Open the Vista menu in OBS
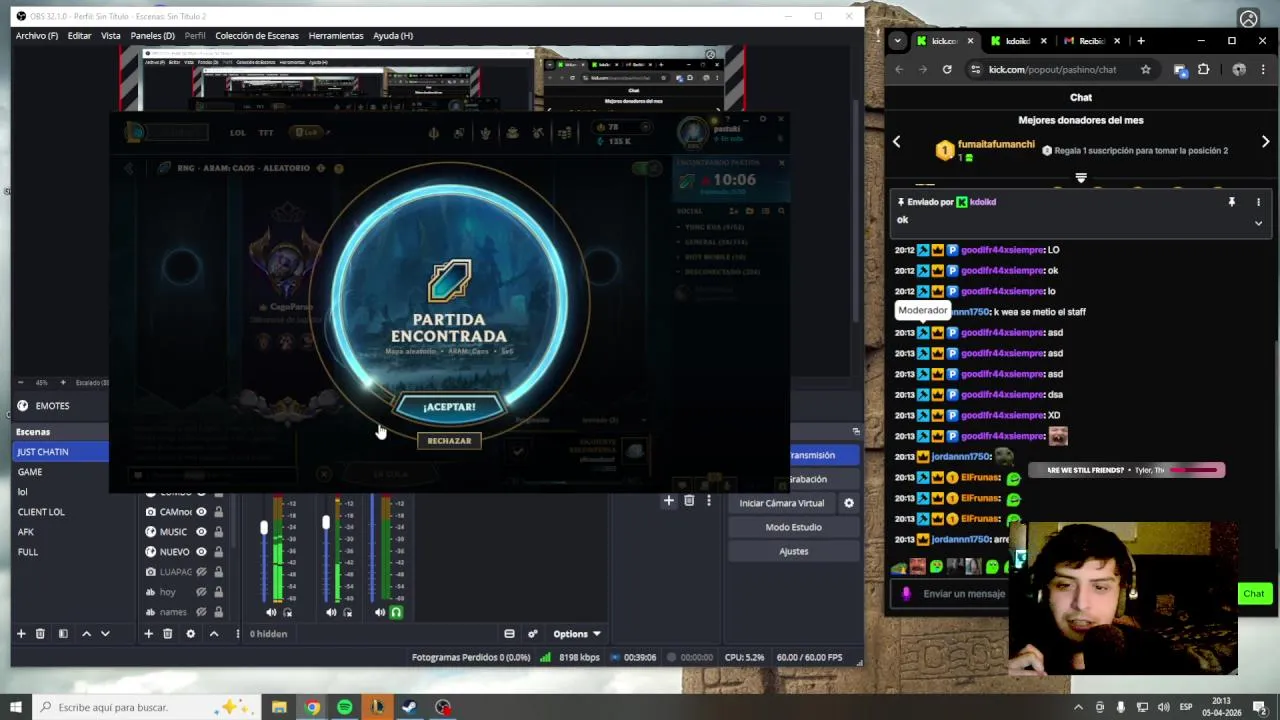 click(110, 36)
